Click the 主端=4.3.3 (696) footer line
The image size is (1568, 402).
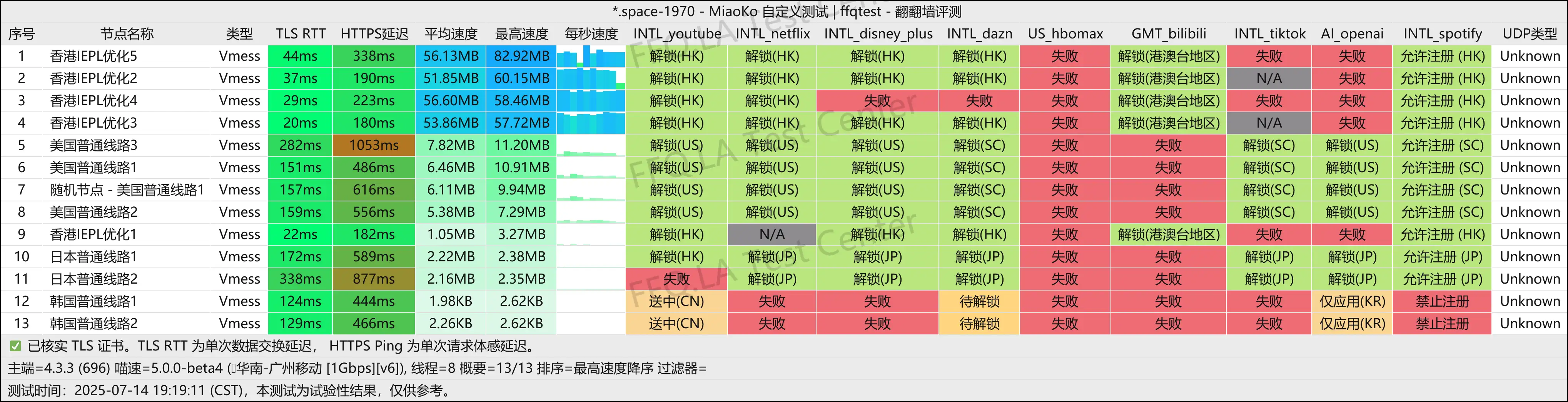click(x=357, y=369)
